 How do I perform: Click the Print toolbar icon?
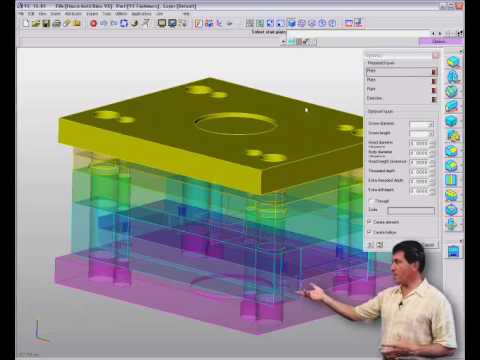tap(56, 23)
